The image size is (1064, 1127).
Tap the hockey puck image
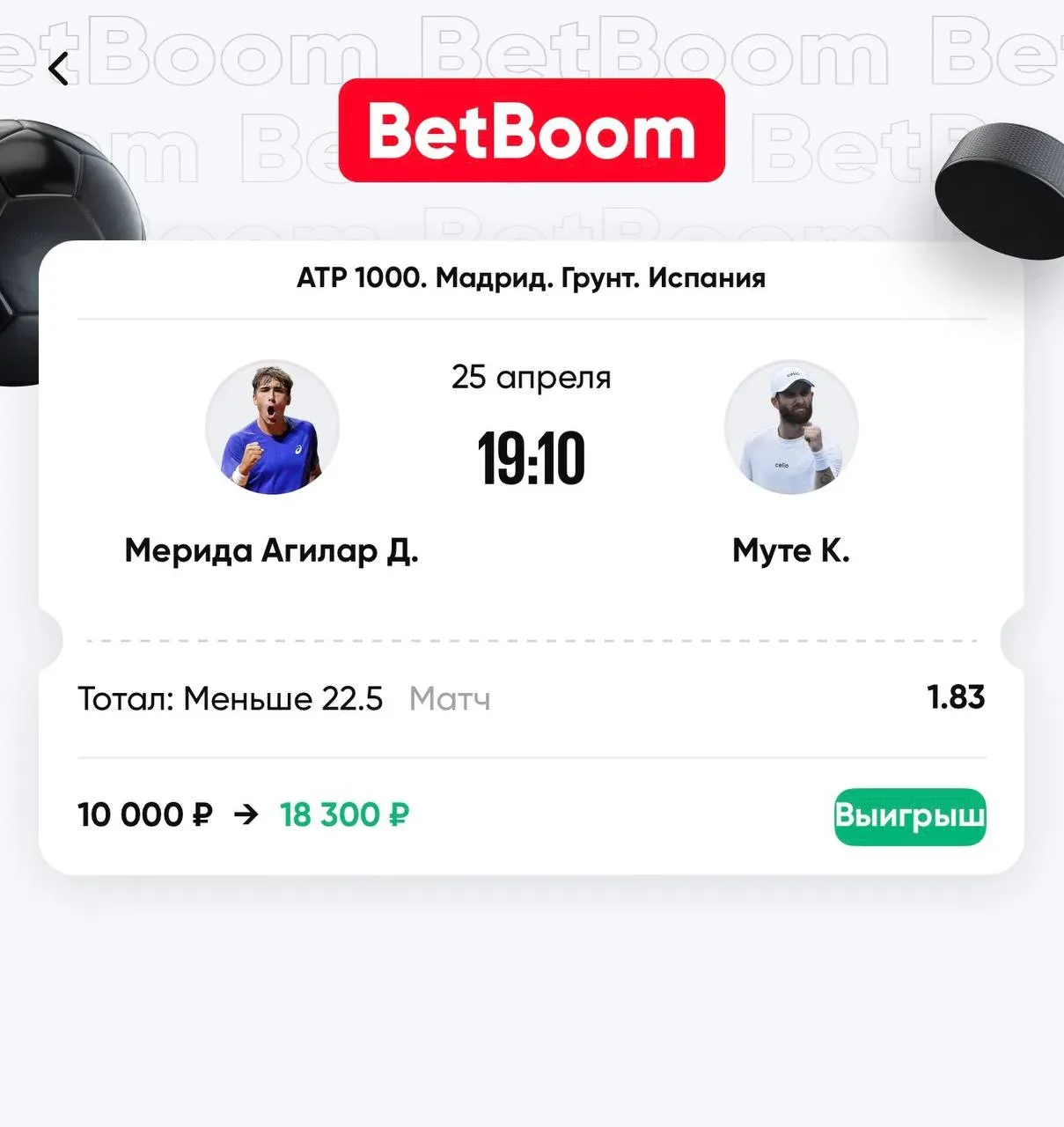pos(1000,190)
